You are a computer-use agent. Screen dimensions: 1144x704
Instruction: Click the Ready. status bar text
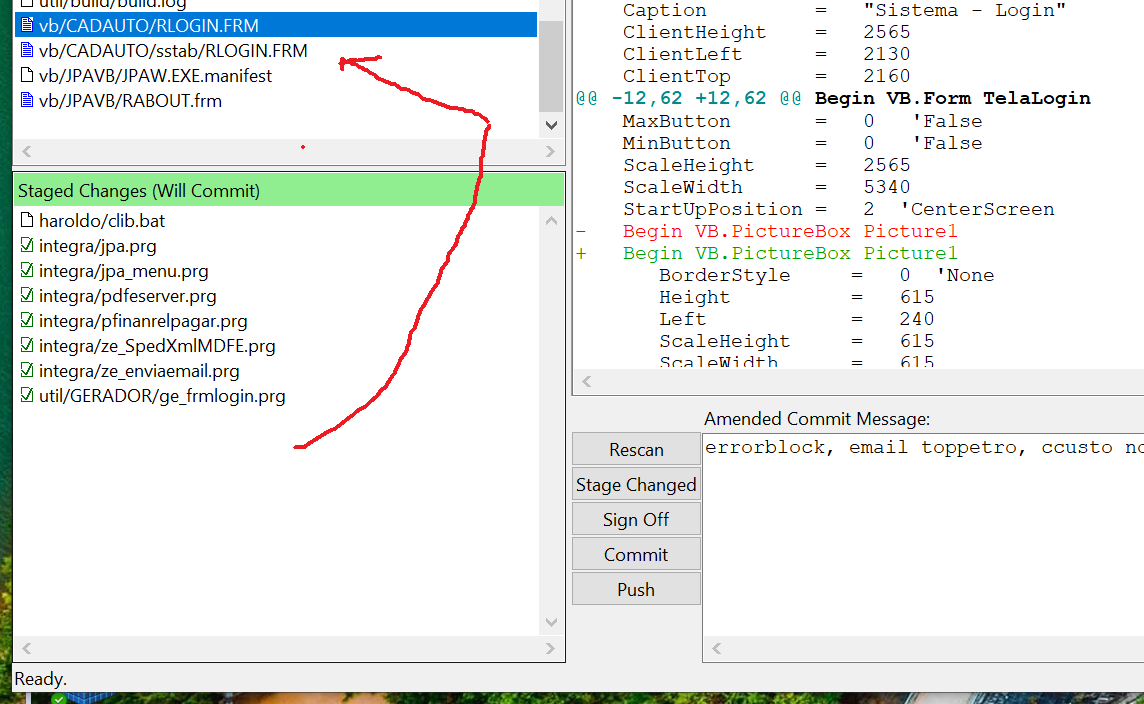pyautogui.click(x=41, y=679)
